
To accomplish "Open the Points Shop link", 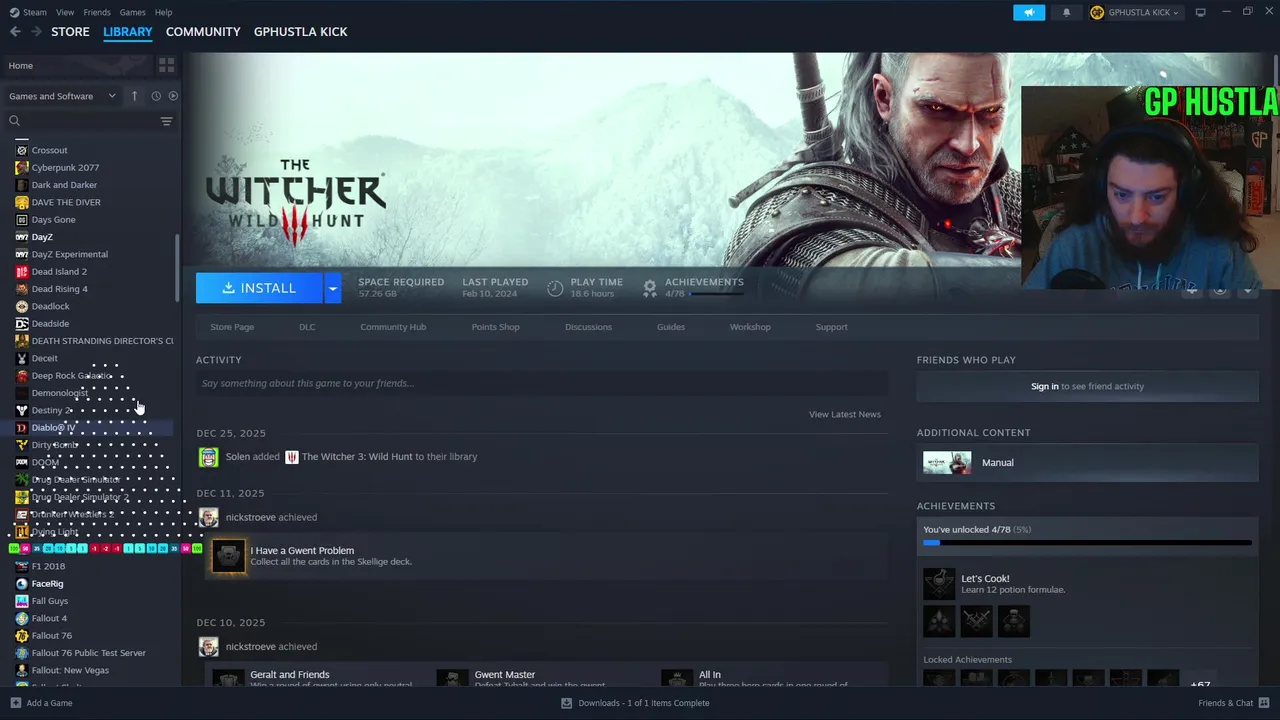I will point(495,327).
